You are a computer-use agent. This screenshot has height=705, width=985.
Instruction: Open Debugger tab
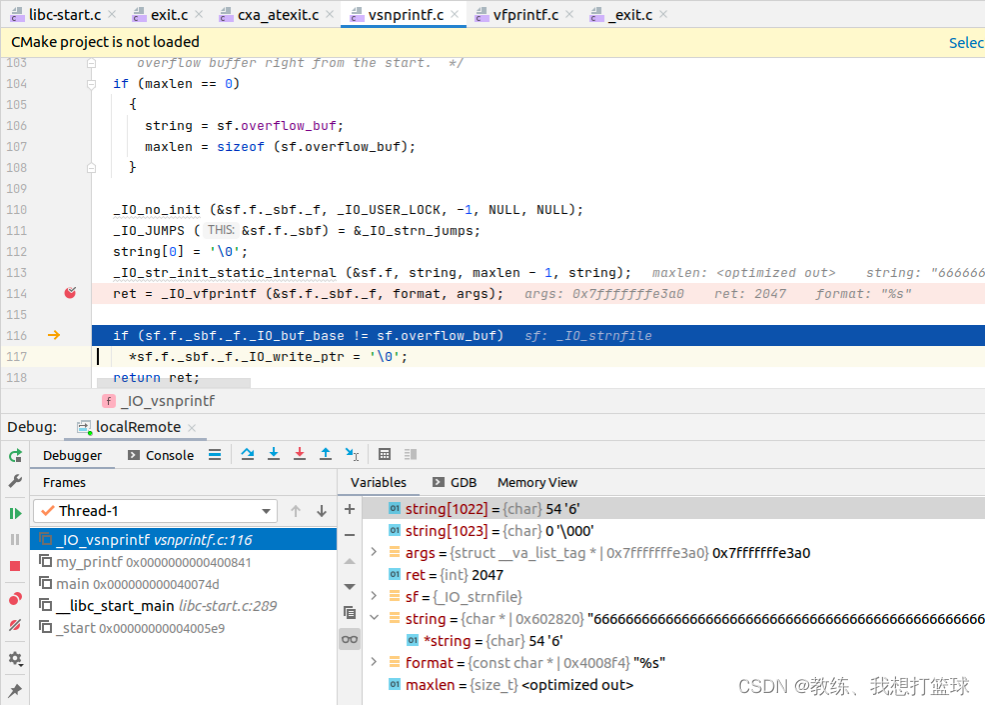point(72,455)
